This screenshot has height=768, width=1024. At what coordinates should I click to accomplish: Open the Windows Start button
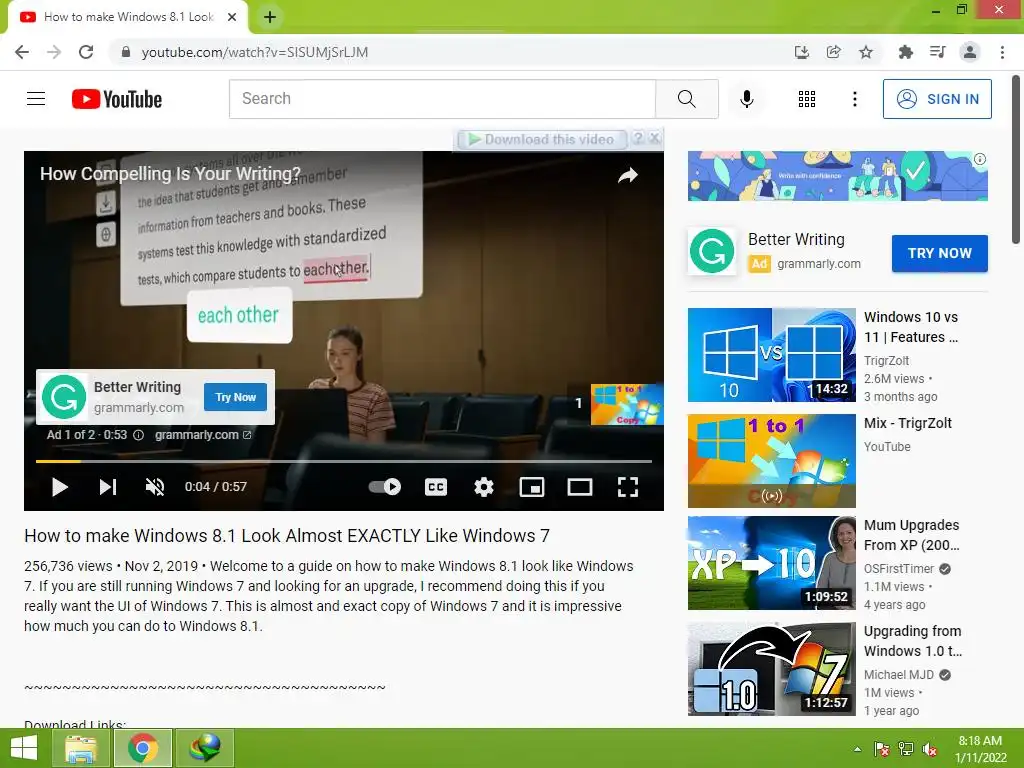click(24, 748)
